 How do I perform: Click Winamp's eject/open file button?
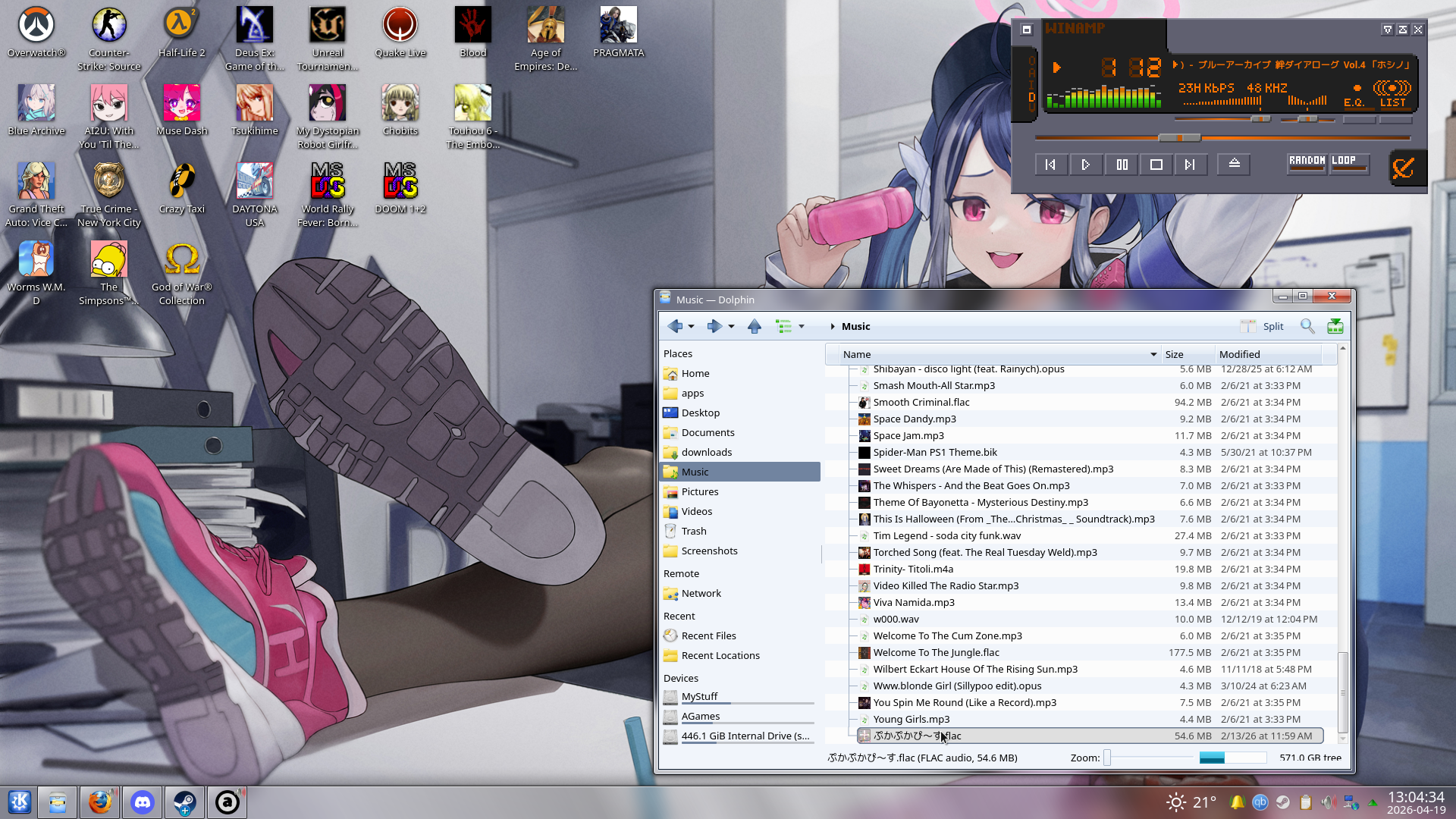(1234, 164)
